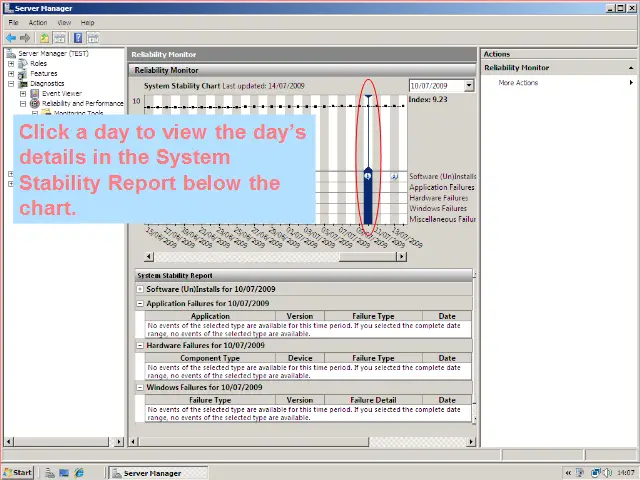
Task: Click the Back arrow toolbar icon
Action: (11, 38)
